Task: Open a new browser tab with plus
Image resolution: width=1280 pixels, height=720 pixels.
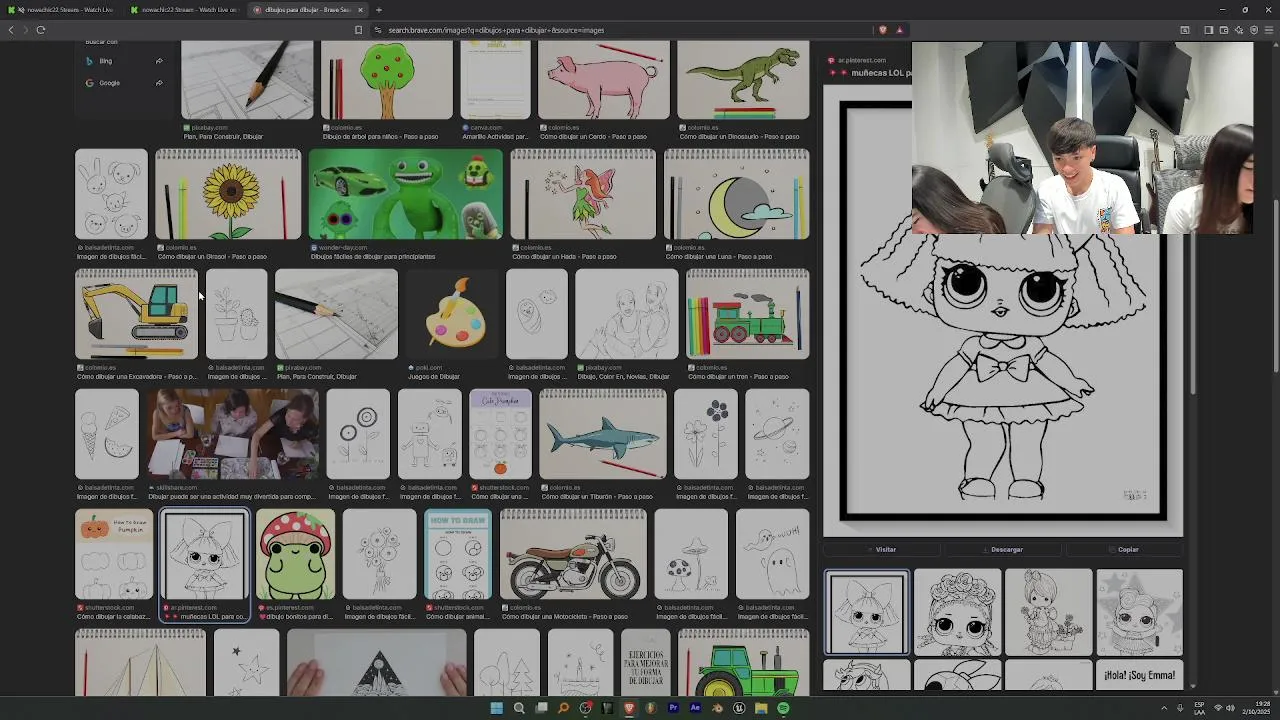Action: pos(378,10)
